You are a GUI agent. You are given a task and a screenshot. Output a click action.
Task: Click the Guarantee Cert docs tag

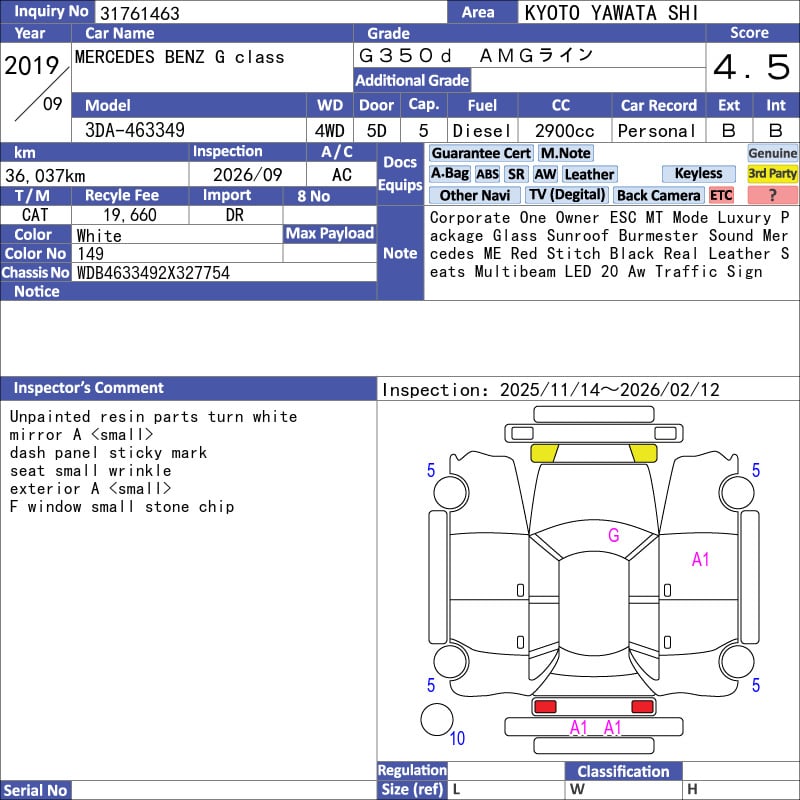tap(481, 153)
